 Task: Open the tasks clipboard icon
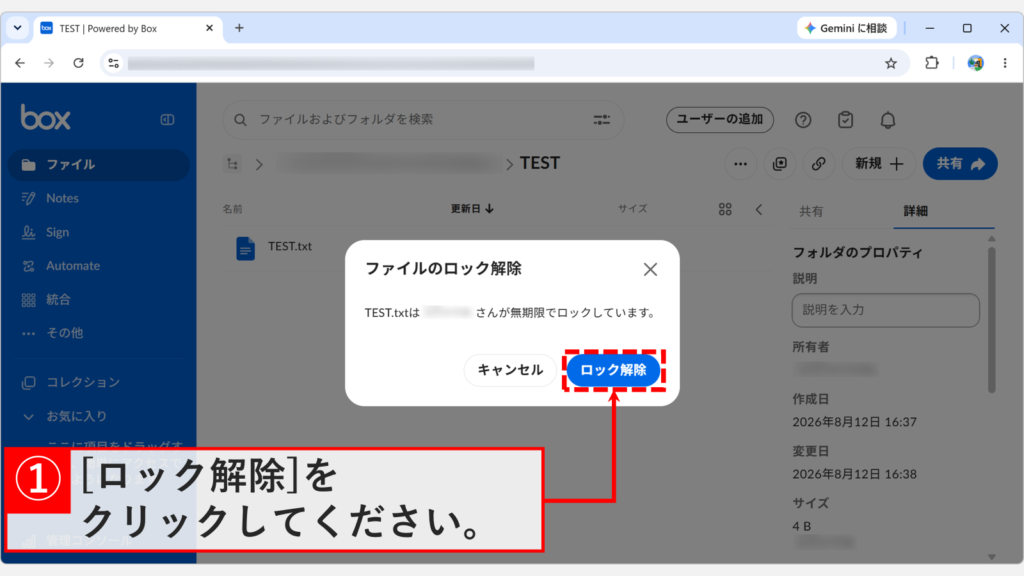coord(845,120)
